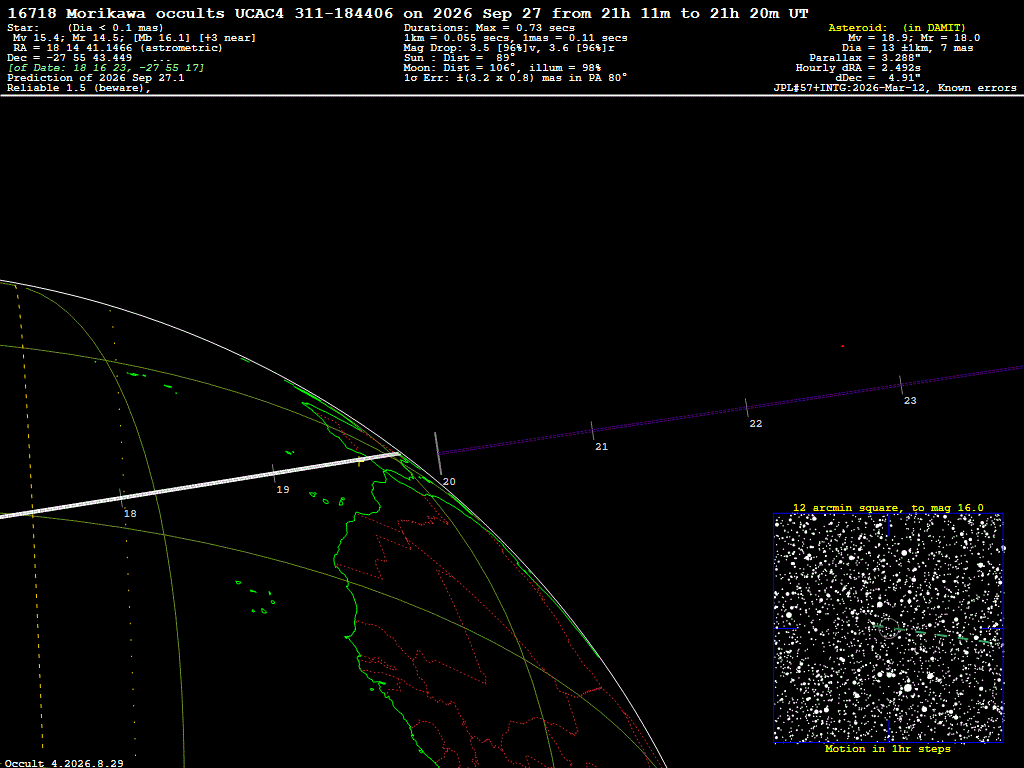The width and height of the screenshot is (1024, 768).
Task: Click the hour 23 tick marker
Action: 901,385
